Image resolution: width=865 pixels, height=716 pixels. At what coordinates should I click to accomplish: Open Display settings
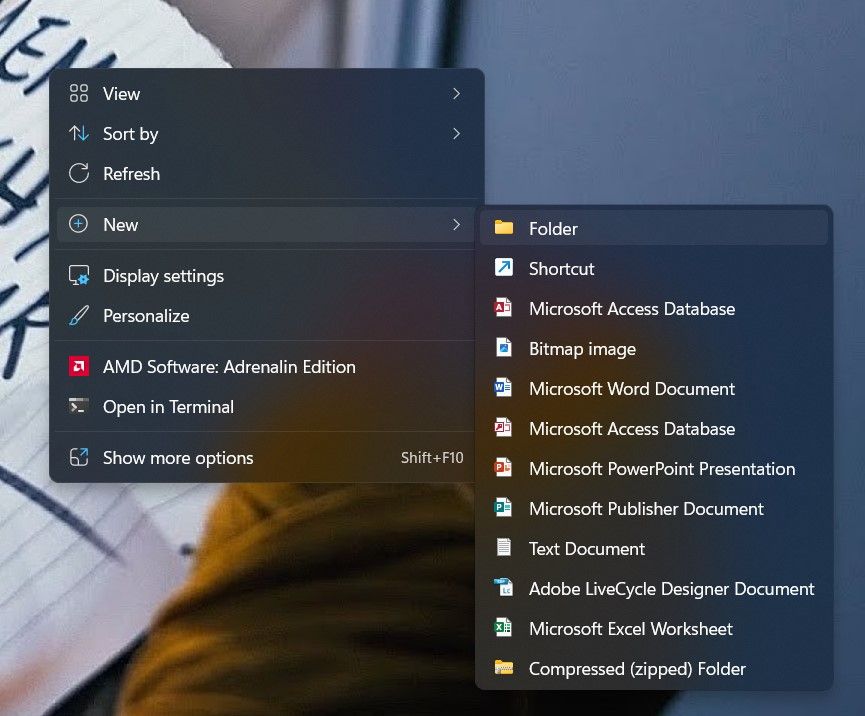[x=163, y=275]
